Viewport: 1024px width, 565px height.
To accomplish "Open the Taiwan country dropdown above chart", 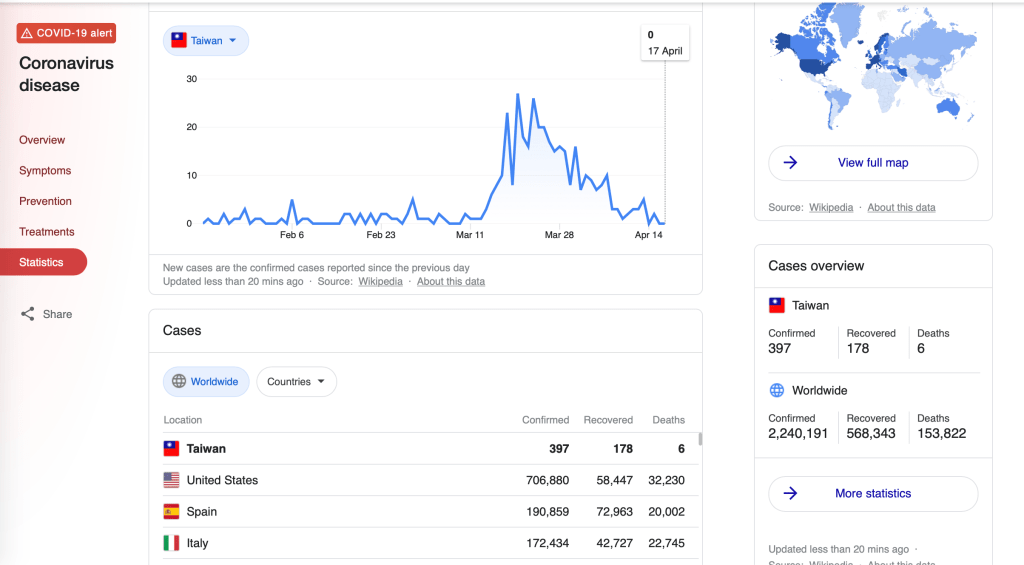I will coord(206,41).
